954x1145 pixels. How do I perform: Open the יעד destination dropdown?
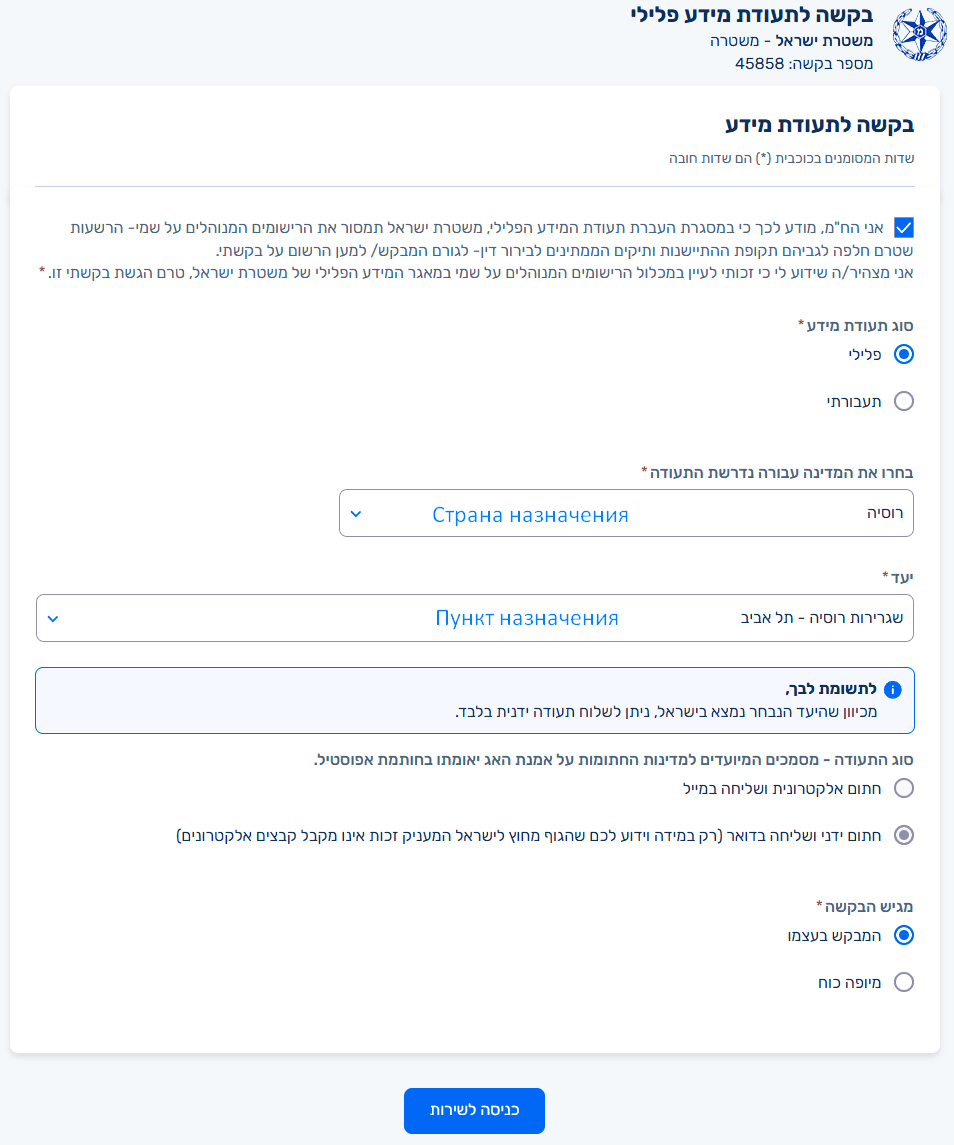tap(475, 618)
